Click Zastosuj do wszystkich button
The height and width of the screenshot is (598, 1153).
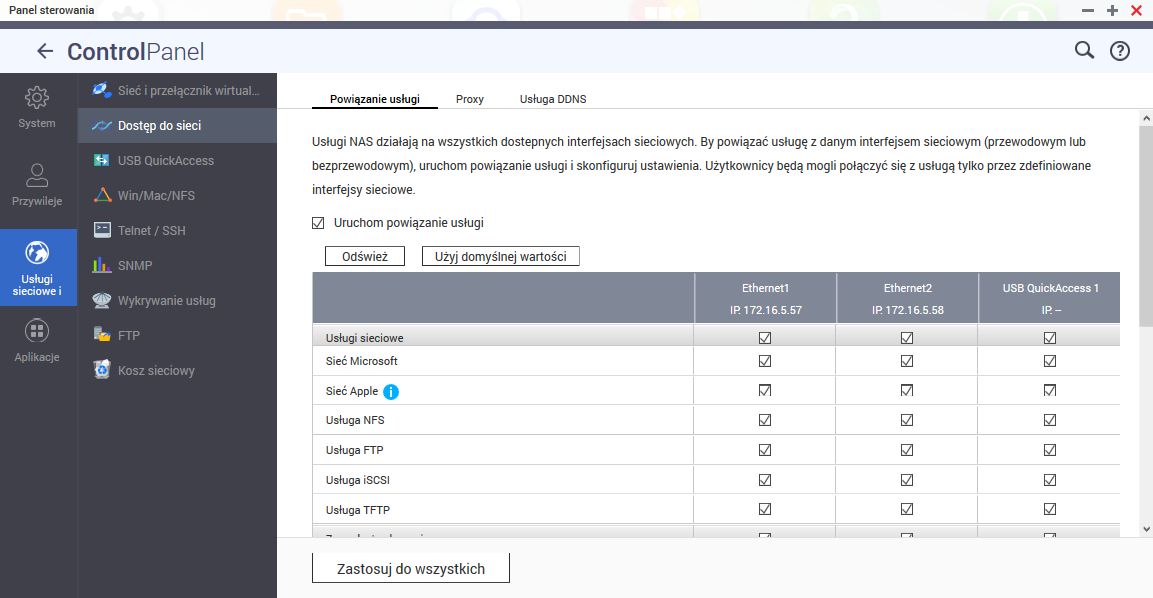coord(410,569)
